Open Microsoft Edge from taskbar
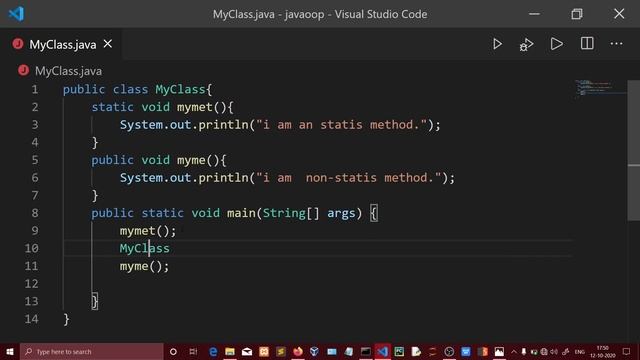The height and width of the screenshot is (360, 640). pyautogui.click(x=213, y=351)
